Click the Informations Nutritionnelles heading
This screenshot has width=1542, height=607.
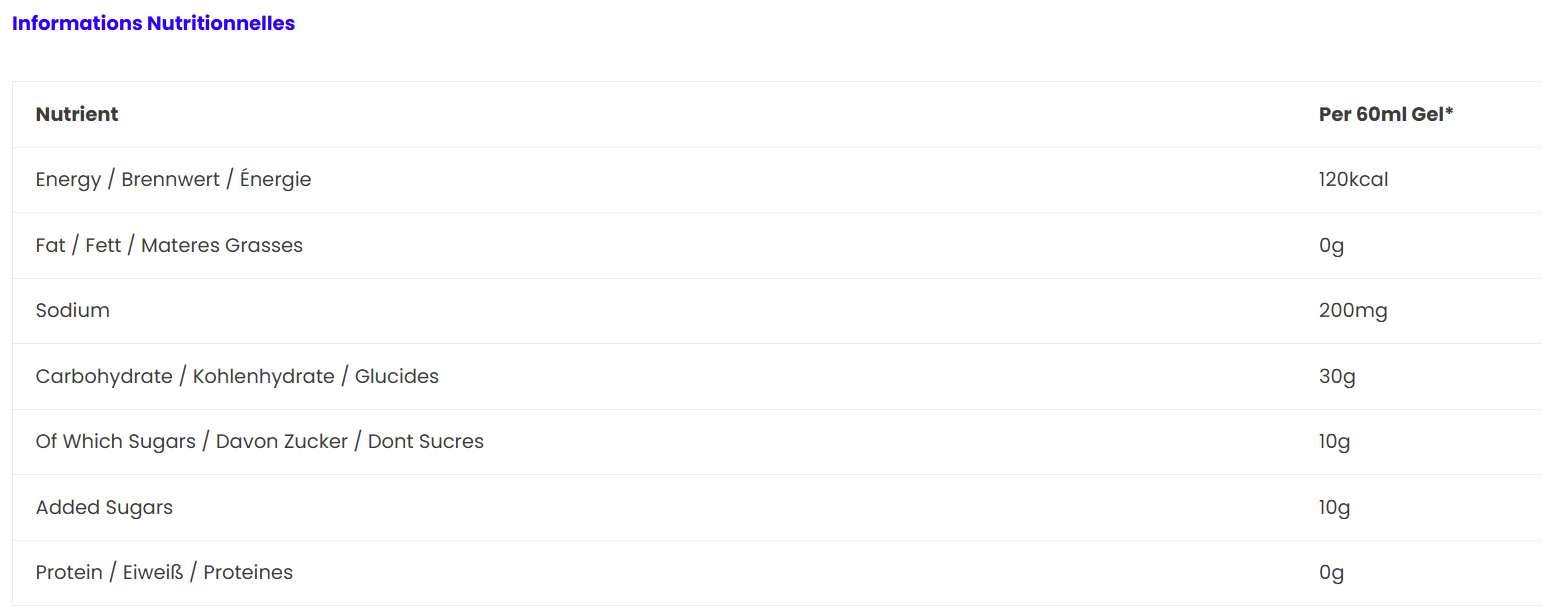coord(153,23)
